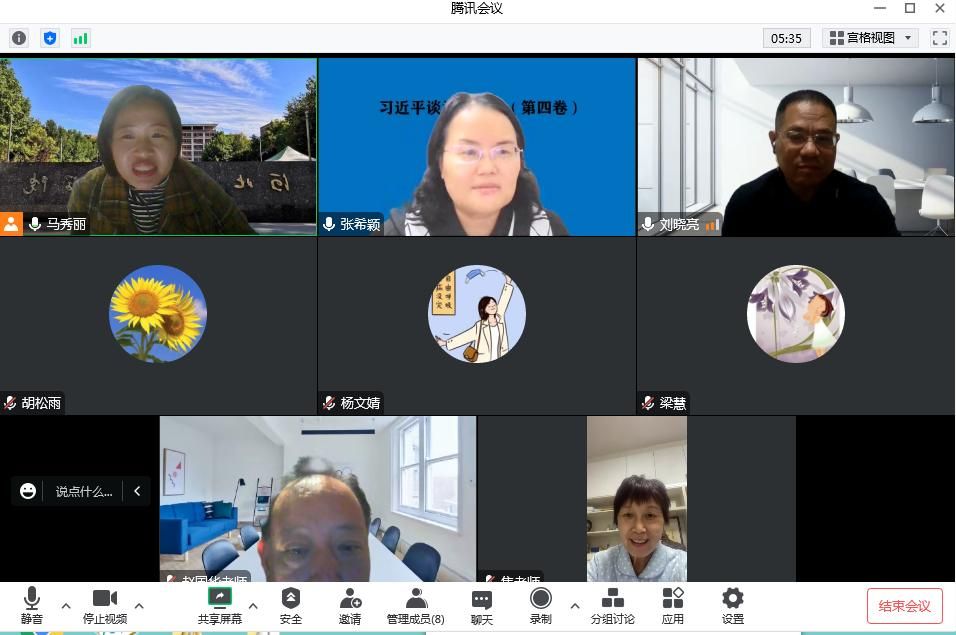Click the blue security shield icon
Screen dimensions: 956x635
pos(50,38)
